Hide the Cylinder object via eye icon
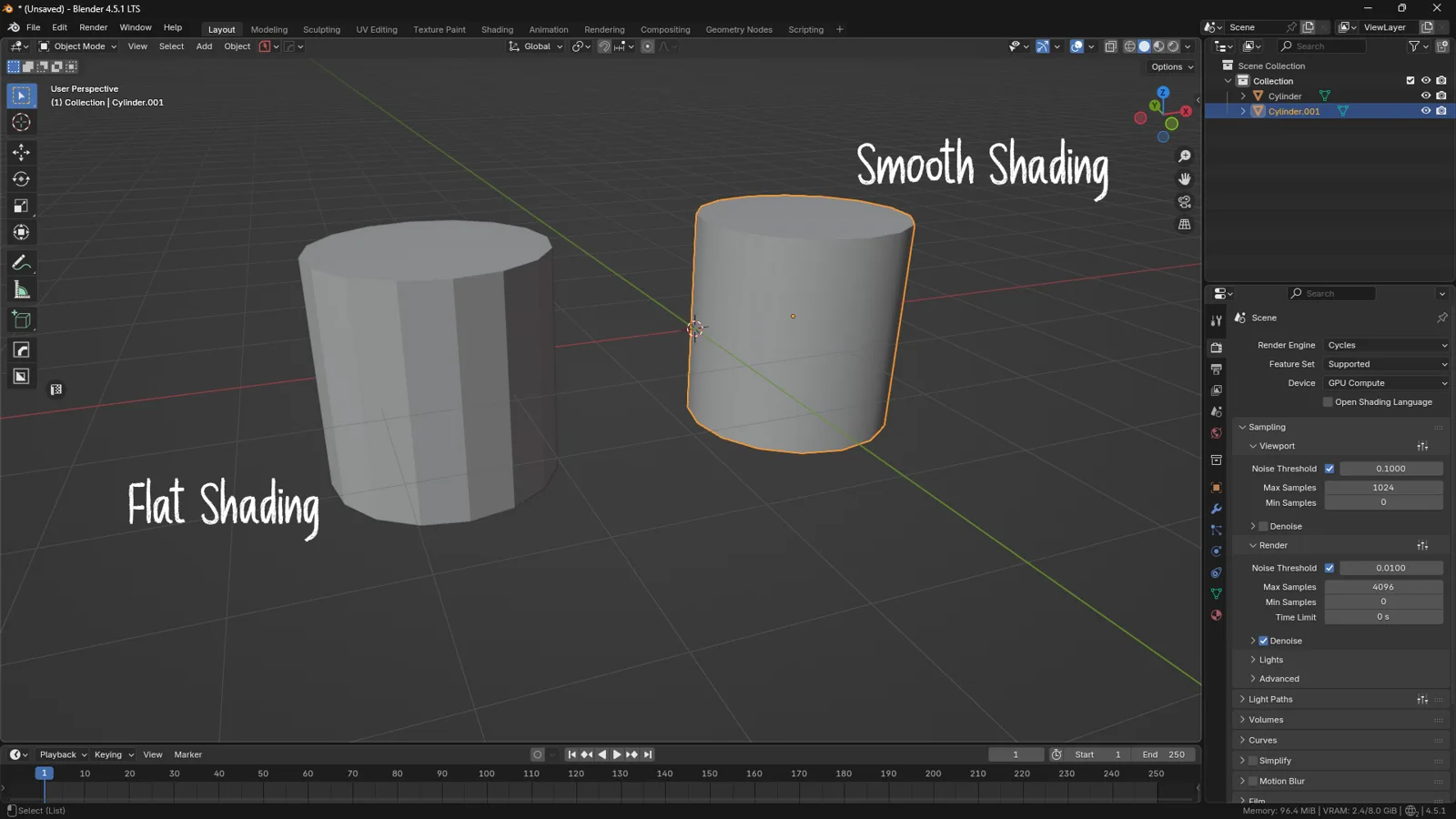Screen dimensions: 1456x819 (x=1426, y=96)
